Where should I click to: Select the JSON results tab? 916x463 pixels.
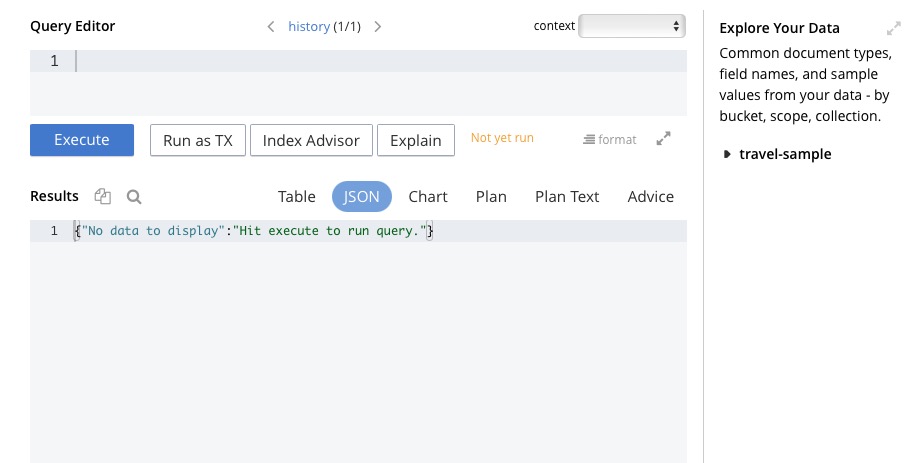click(x=362, y=196)
